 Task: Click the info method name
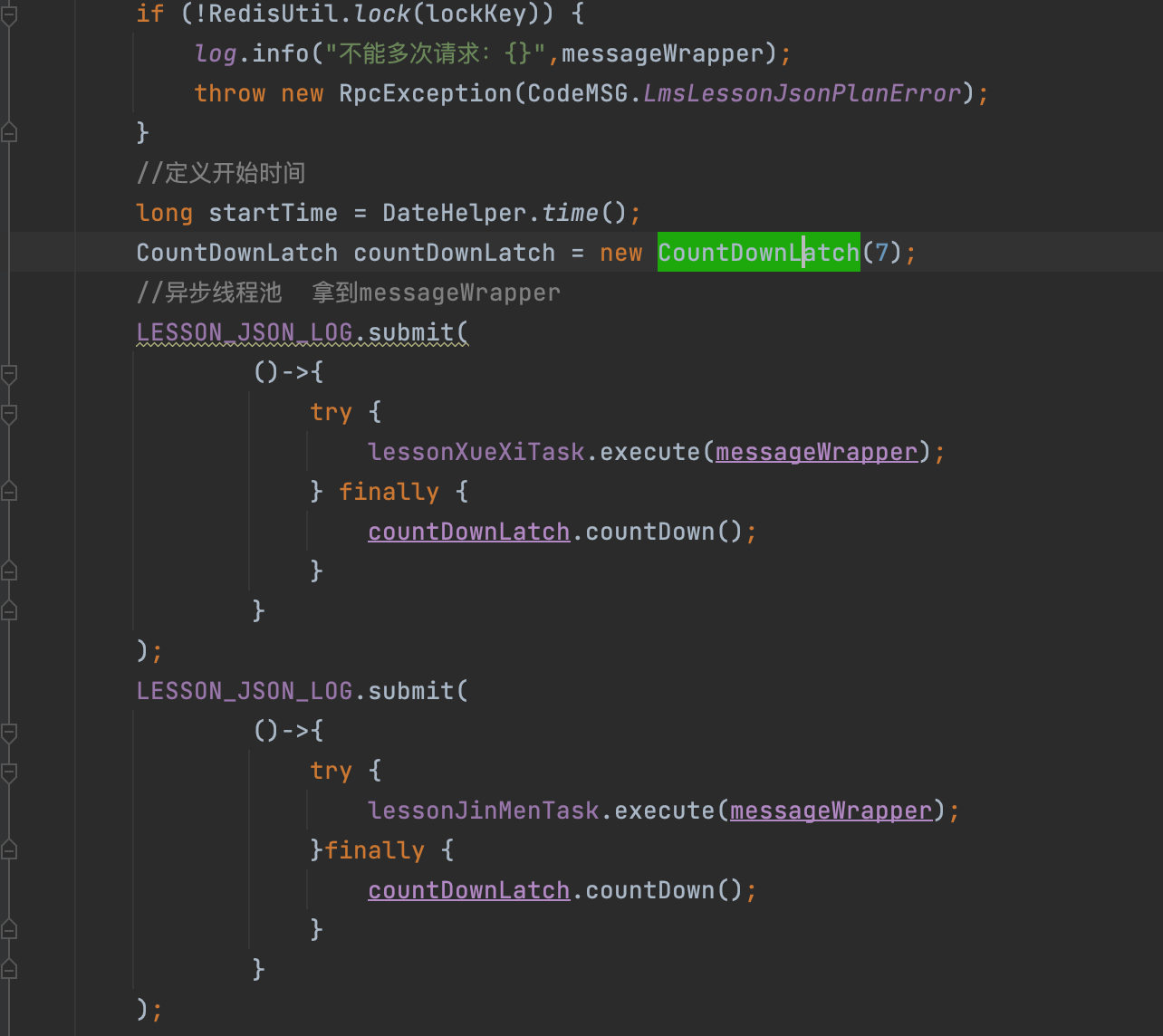[x=281, y=53]
